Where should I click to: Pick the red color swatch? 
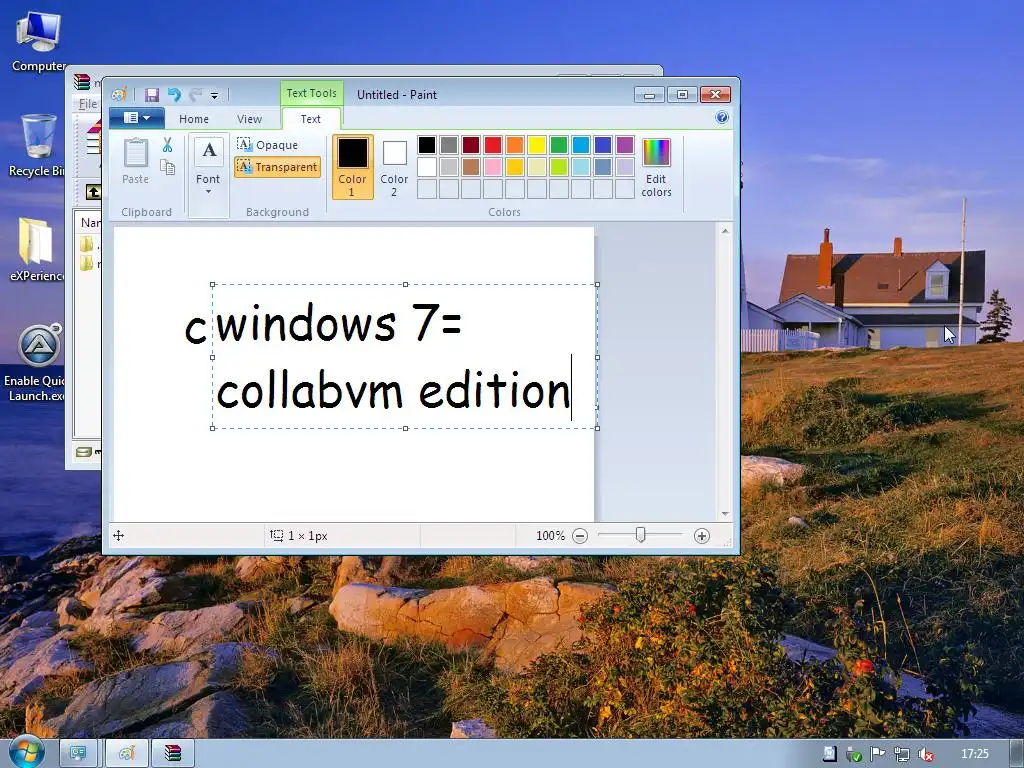(x=493, y=144)
